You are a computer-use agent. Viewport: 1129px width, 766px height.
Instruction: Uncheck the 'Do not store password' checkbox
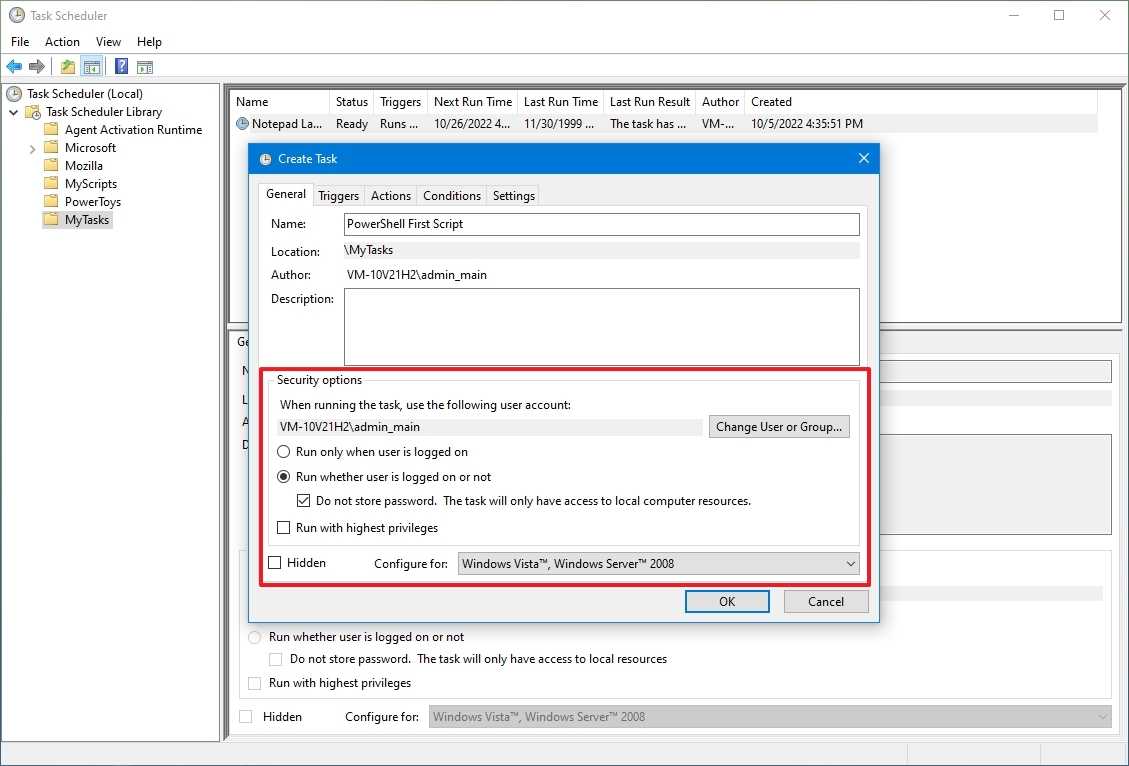point(304,501)
